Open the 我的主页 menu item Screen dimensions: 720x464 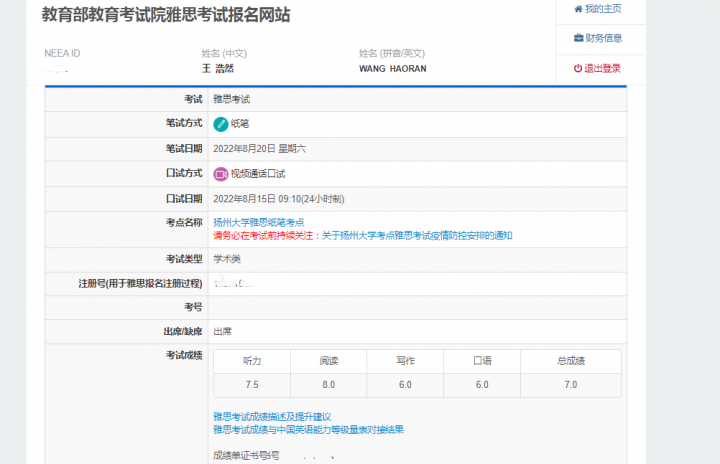[603, 9]
